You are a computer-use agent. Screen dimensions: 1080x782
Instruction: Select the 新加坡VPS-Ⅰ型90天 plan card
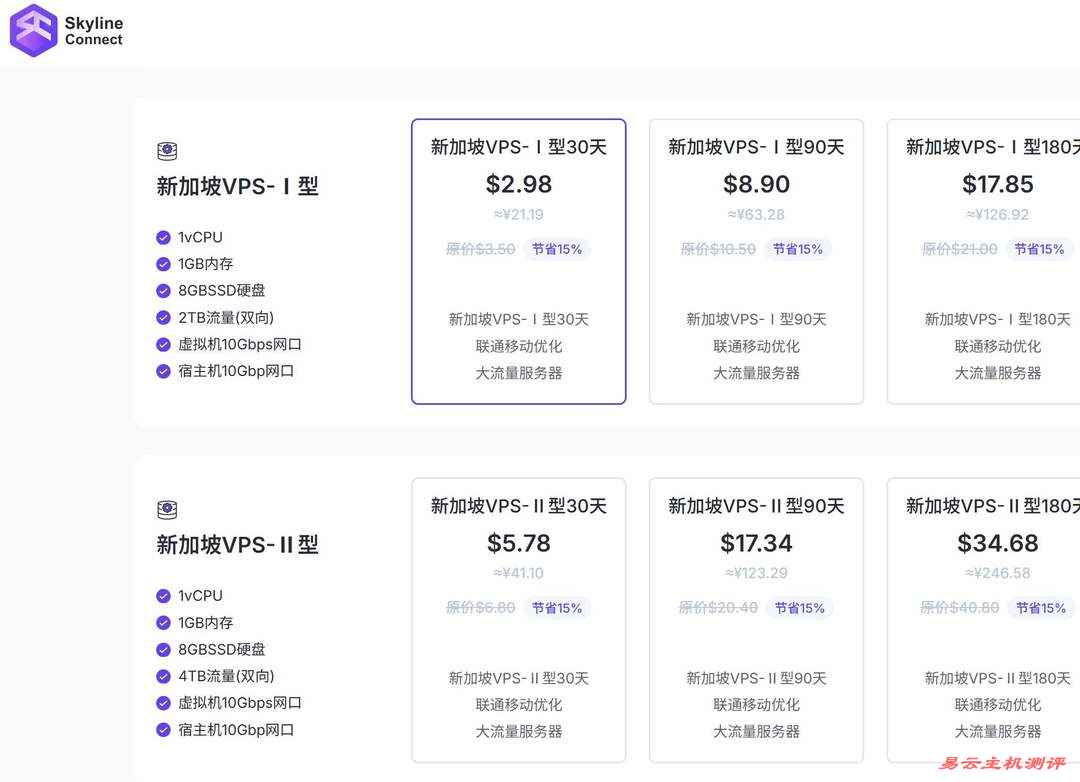[x=756, y=260]
